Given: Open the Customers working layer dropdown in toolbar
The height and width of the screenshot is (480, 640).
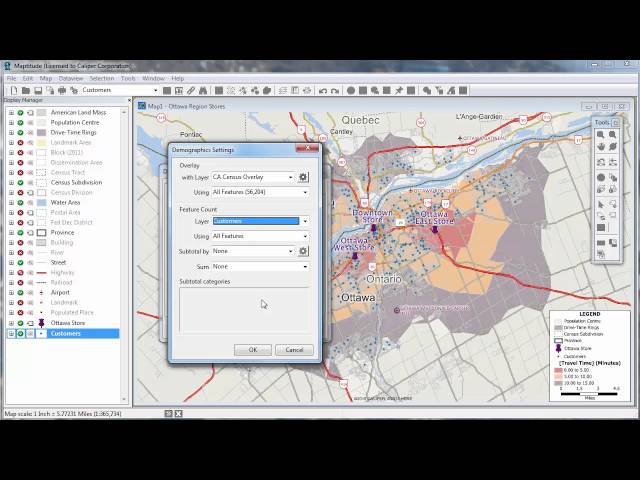Looking at the screenshot, I should 155,90.
